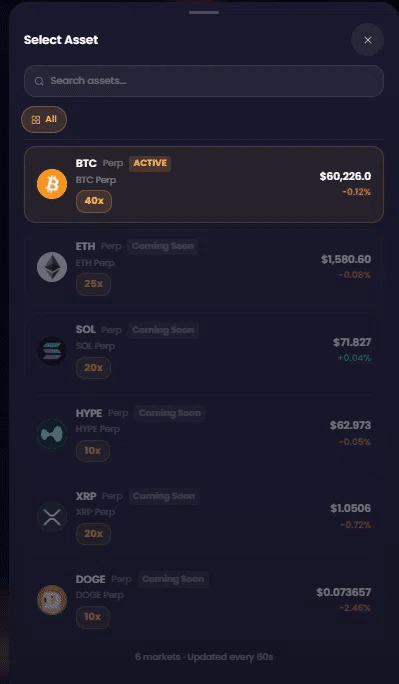Click the SOL 20x leverage badge
This screenshot has height=684, width=399.
(x=93, y=368)
